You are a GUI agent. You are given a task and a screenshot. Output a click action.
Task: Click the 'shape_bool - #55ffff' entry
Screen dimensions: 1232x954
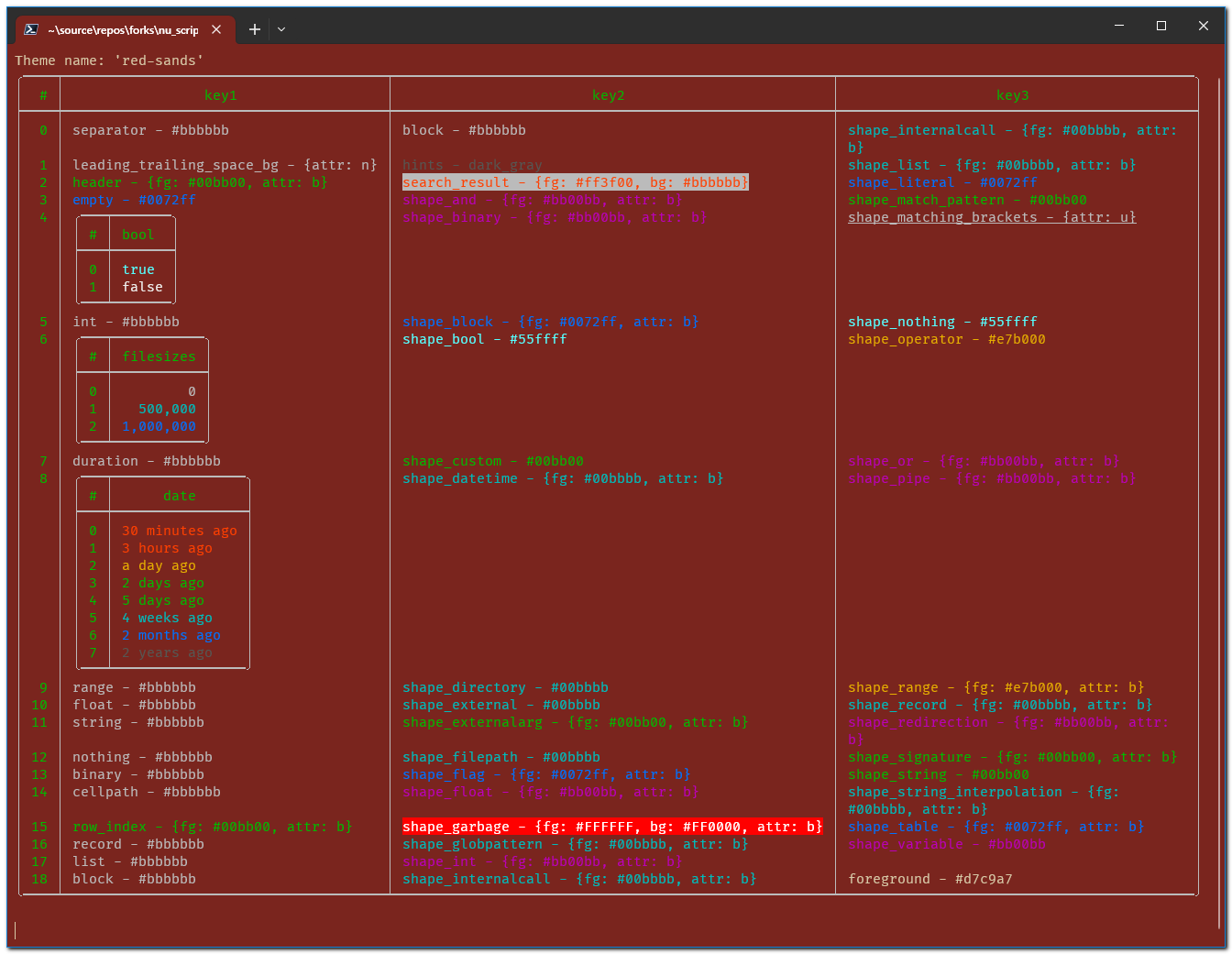[x=485, y=339]
